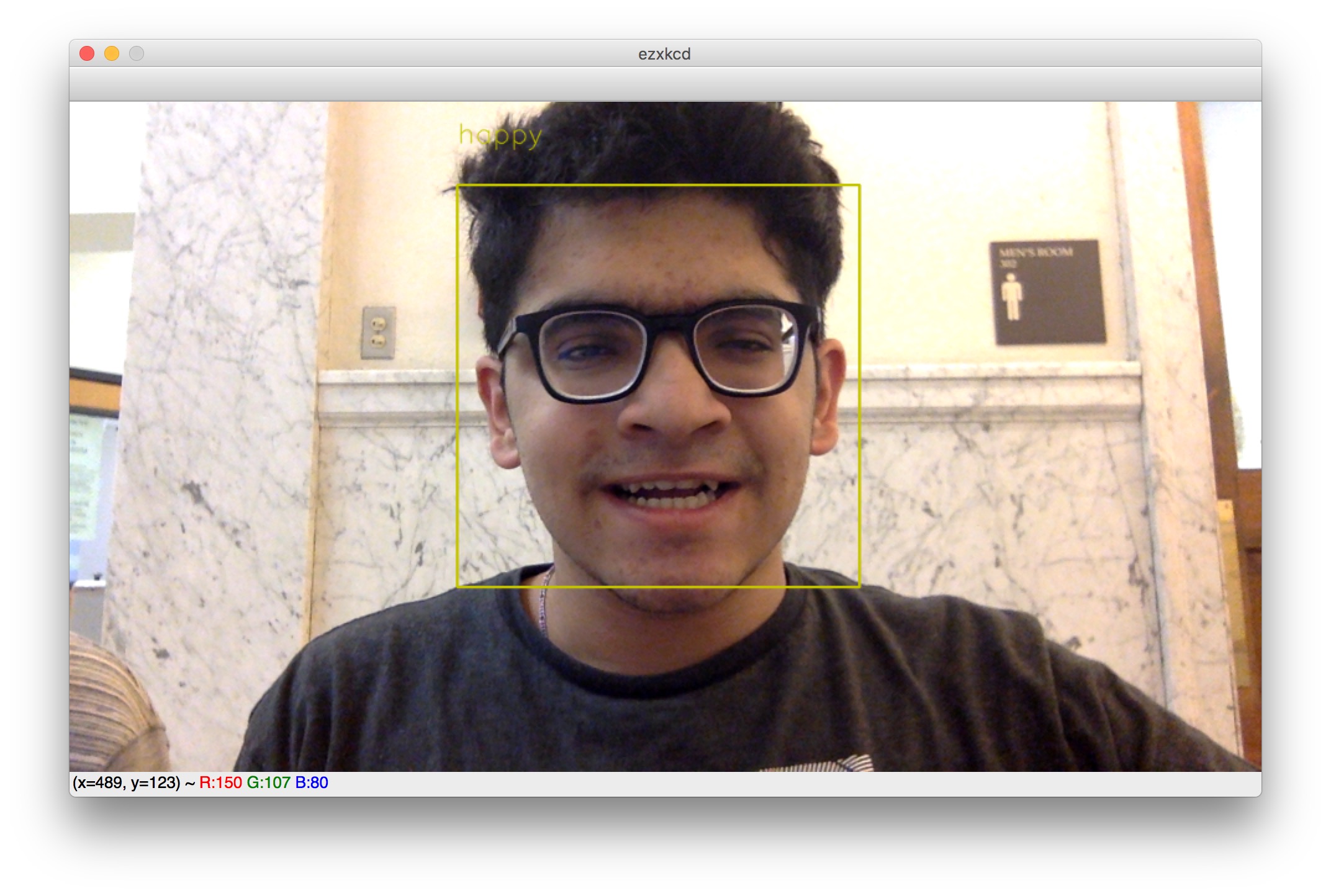Click the MEN'S ROOM sign text
This screenshot has height=896, width=1331.
[x=1035, y=253]
